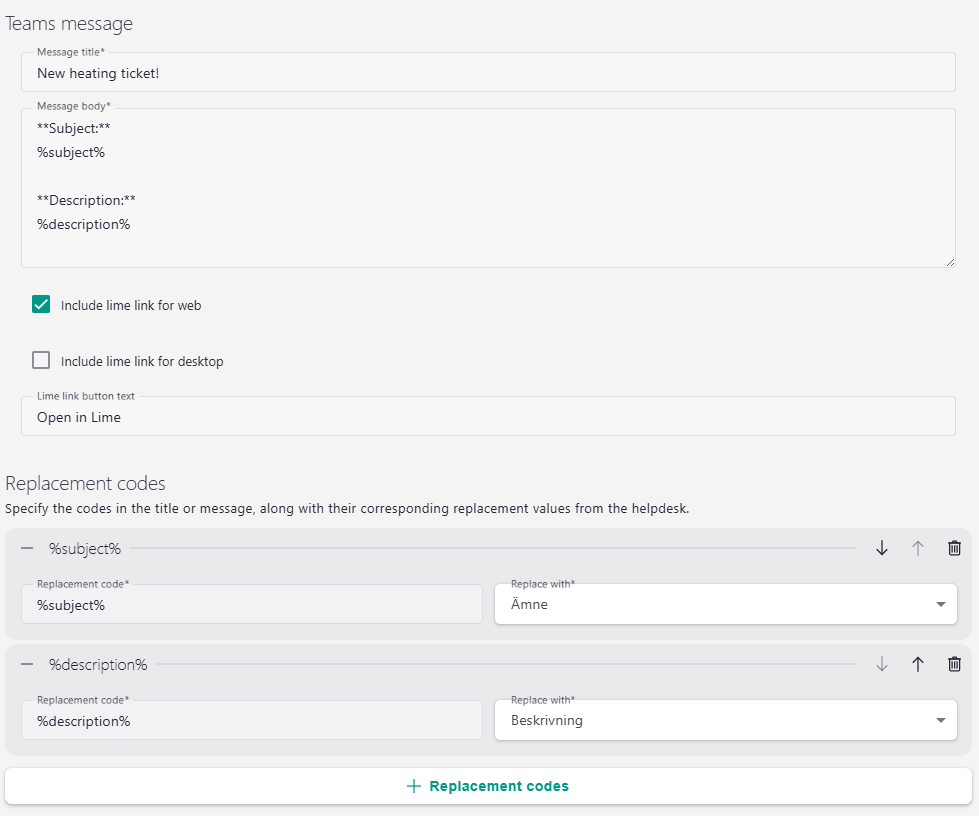
Task: Uncheck Include lime link for web
Action: 41,304
